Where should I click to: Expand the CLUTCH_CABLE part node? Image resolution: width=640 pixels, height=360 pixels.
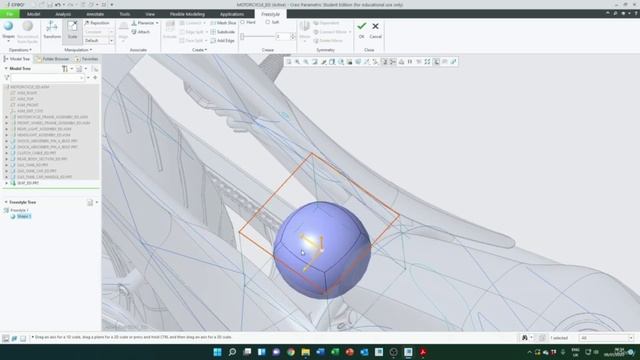click(x=6, y=153)
